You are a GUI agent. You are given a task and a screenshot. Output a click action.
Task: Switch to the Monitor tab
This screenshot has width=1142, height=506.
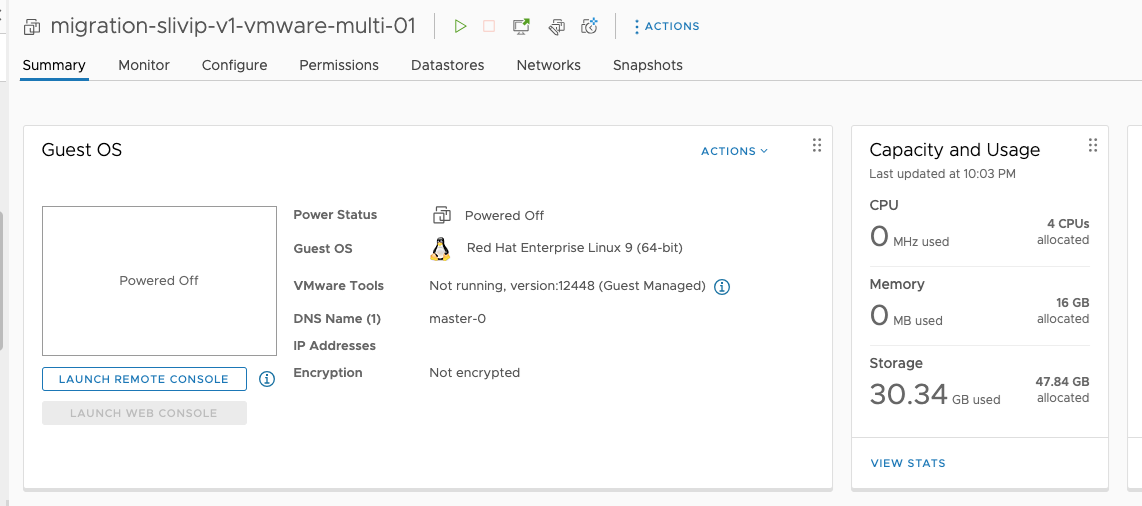pos(144,65)
